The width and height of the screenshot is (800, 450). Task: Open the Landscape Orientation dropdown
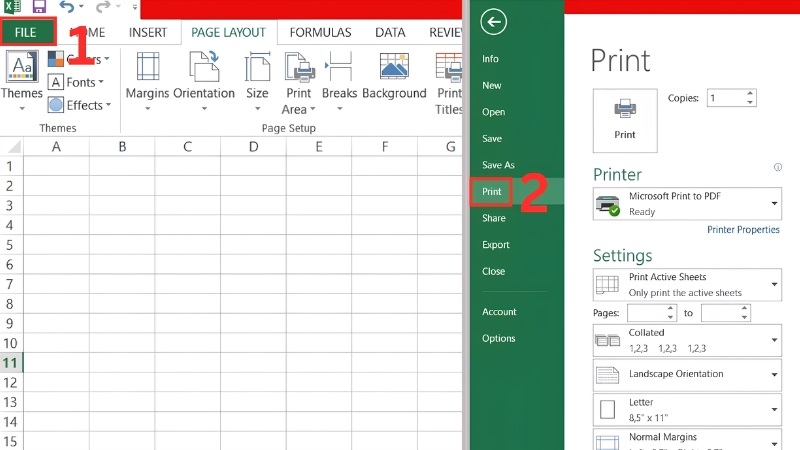tap(687, 375)
